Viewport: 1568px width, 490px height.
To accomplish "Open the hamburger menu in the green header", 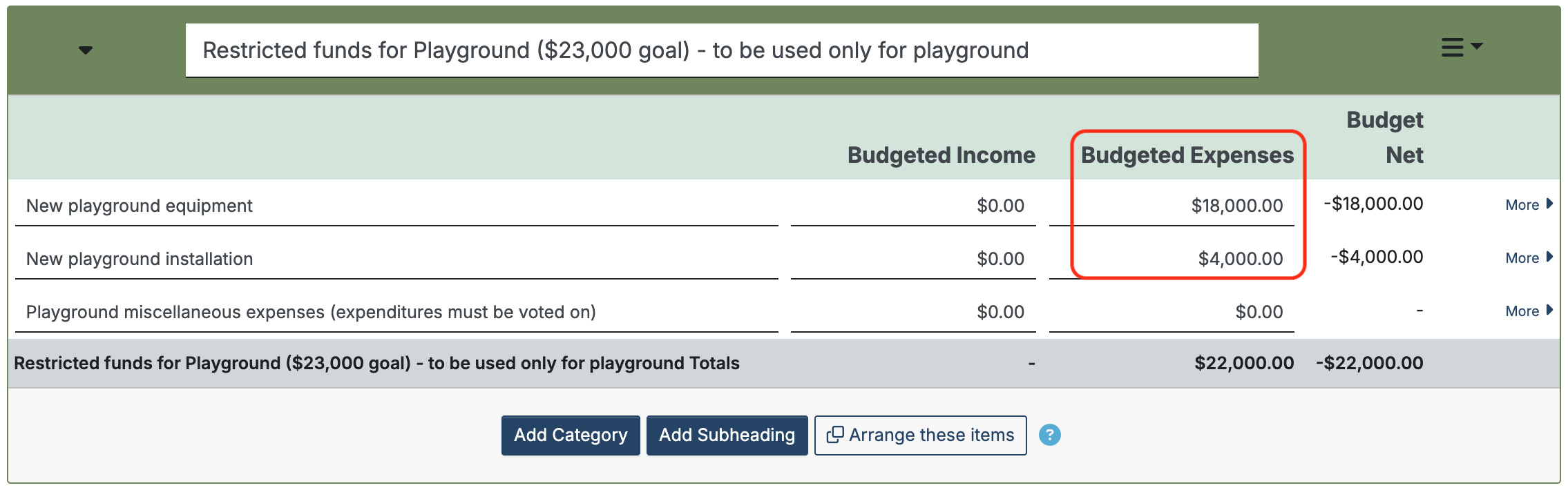I will click(x=1461, y=48).
